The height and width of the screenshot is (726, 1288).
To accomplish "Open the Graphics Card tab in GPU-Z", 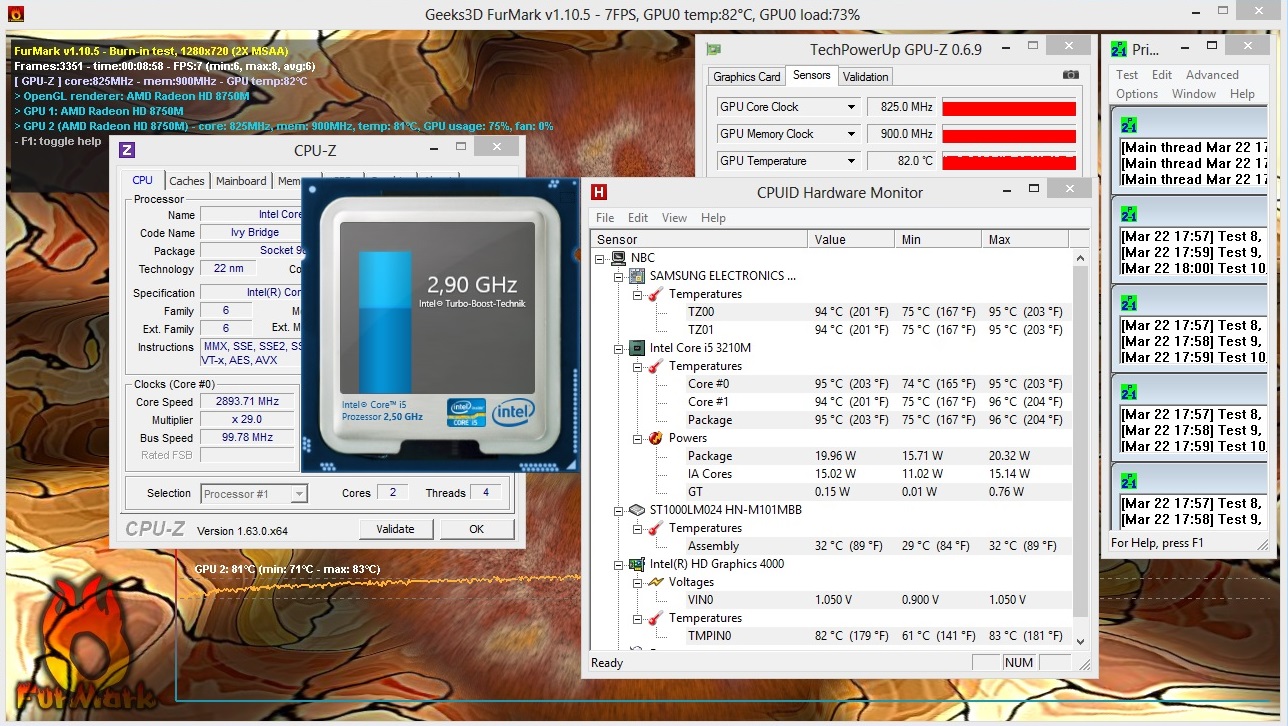I will pos(747,77).
